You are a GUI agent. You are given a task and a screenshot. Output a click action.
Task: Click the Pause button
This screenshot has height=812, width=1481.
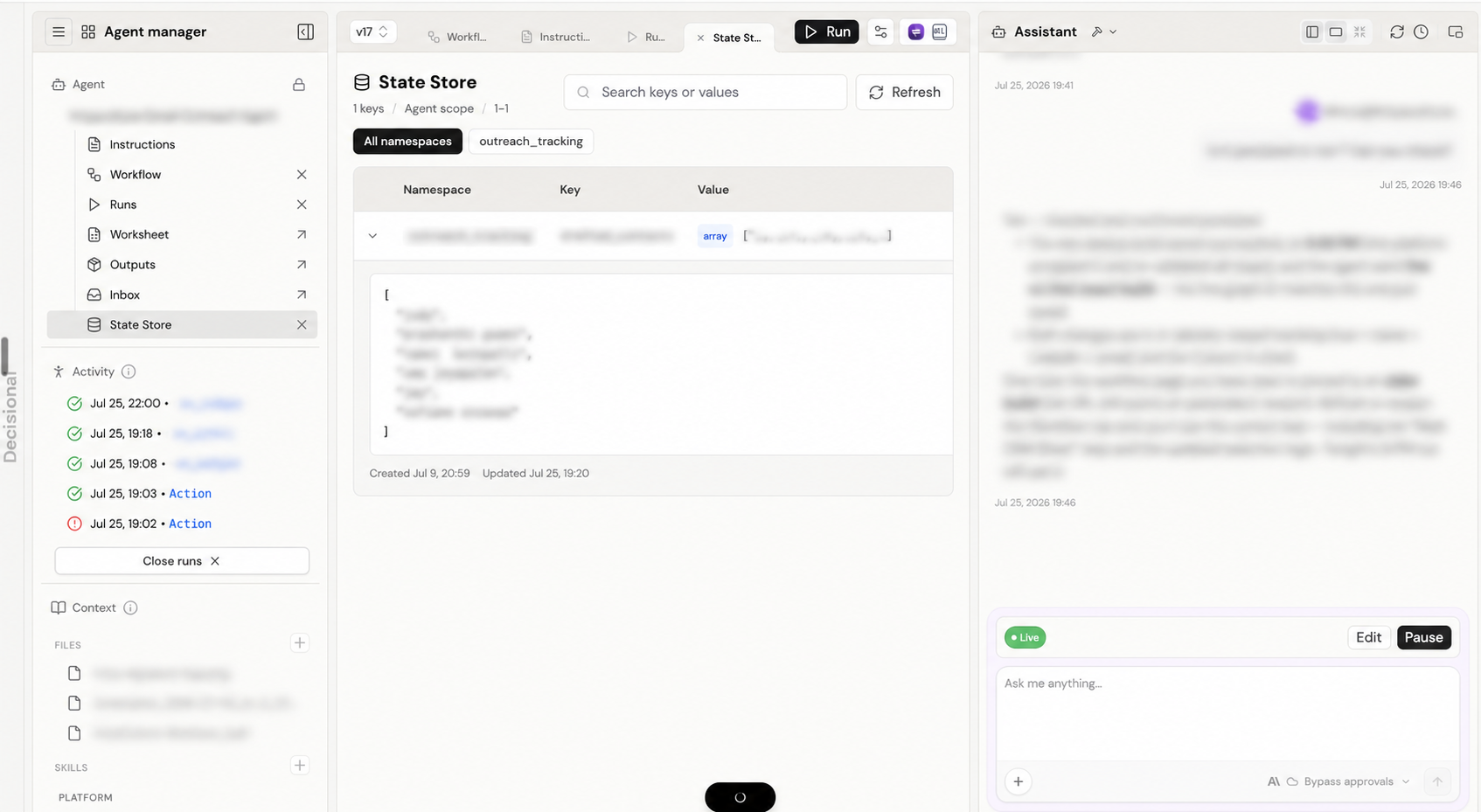coord(1423,637)
